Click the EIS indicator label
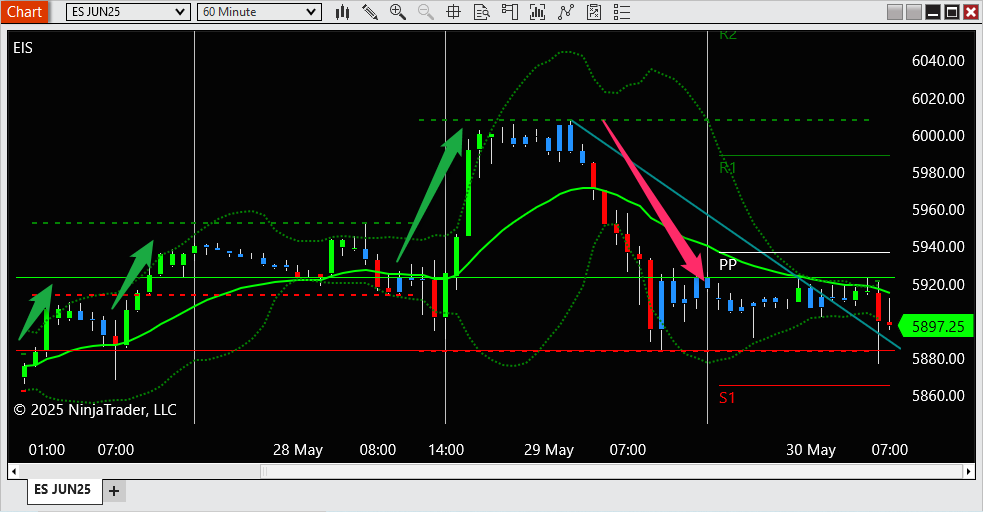This screenshot has width=983, height=512. pos(23,48)
